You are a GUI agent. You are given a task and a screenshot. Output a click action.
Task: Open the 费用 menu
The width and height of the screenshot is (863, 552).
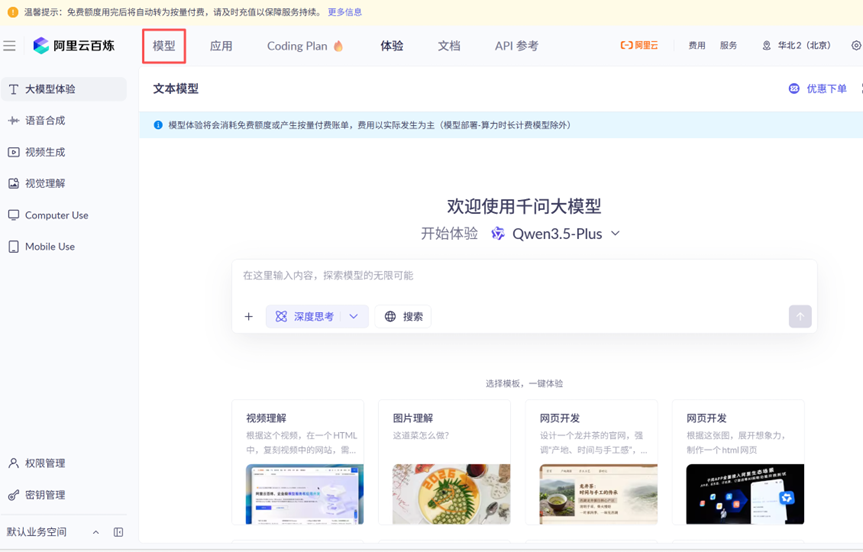point(696,46)
